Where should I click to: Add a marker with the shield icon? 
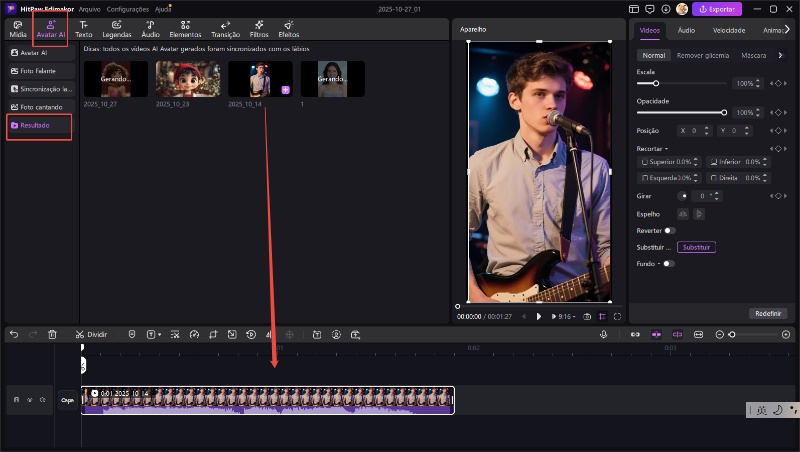pyautogui.click(x=132, y=334)
